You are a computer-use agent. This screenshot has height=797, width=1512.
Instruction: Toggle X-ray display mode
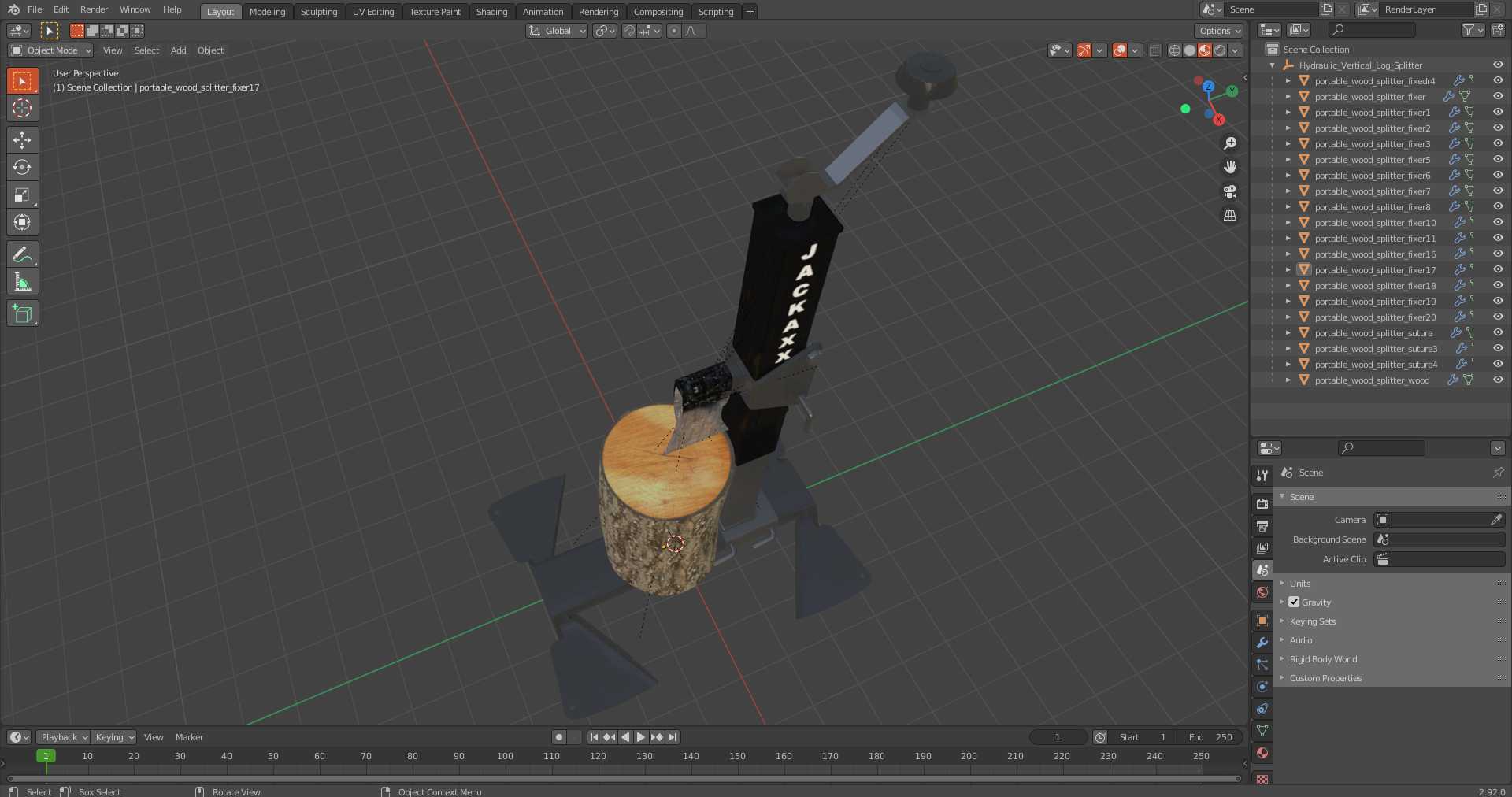pyautogui.click(x=1154, y=50)
